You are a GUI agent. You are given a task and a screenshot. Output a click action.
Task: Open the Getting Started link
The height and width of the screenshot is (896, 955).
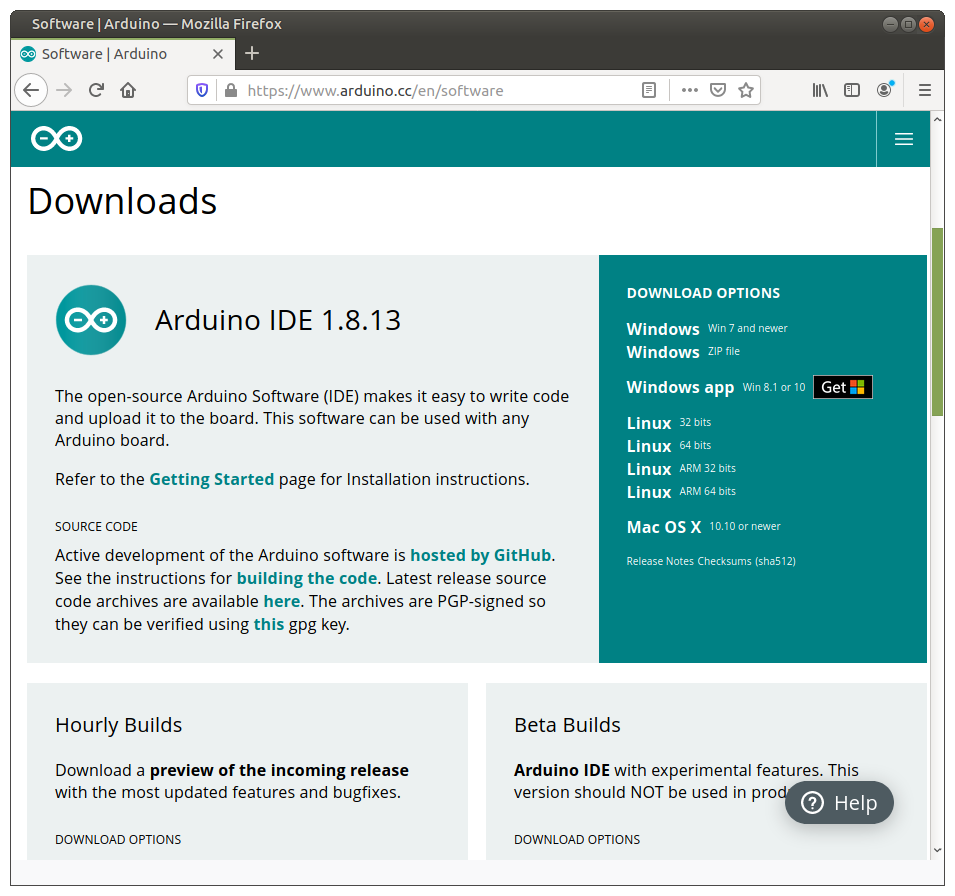click(211, 479)
